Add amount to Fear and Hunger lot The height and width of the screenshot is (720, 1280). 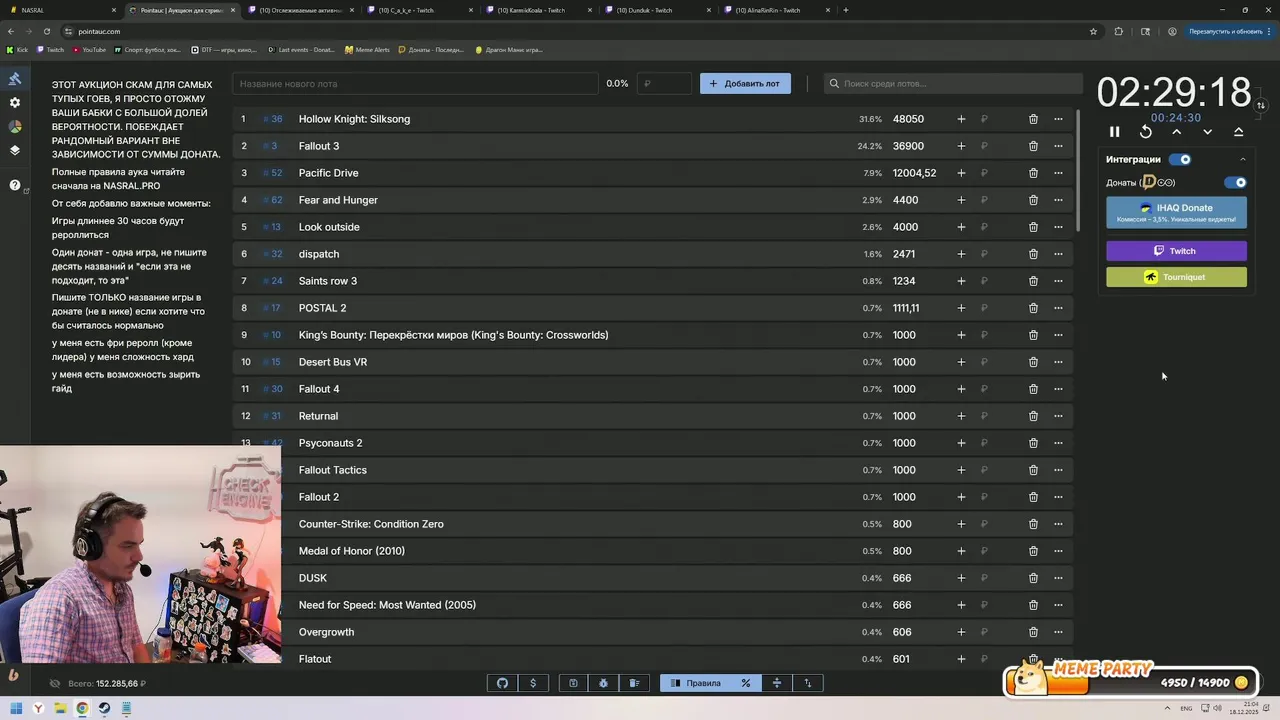tap(961, 200)
